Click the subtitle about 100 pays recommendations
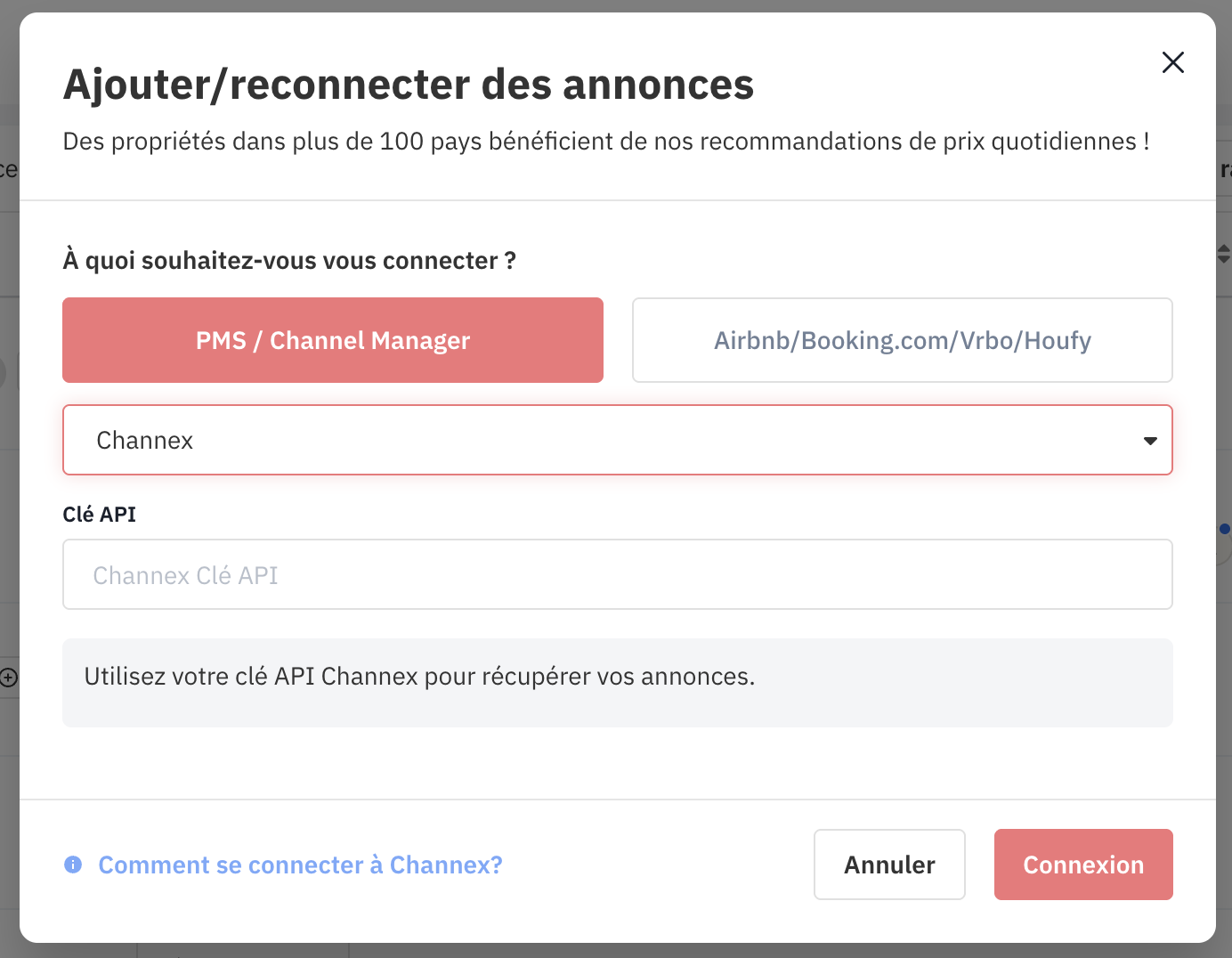Image resolution: width=1232 pixels, height=958 pixels. [606, 142]
